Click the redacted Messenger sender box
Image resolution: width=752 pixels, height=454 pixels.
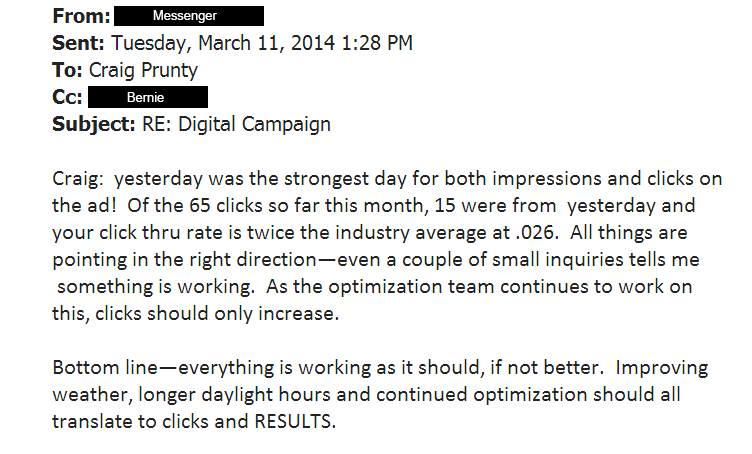[x=189, y=16]
